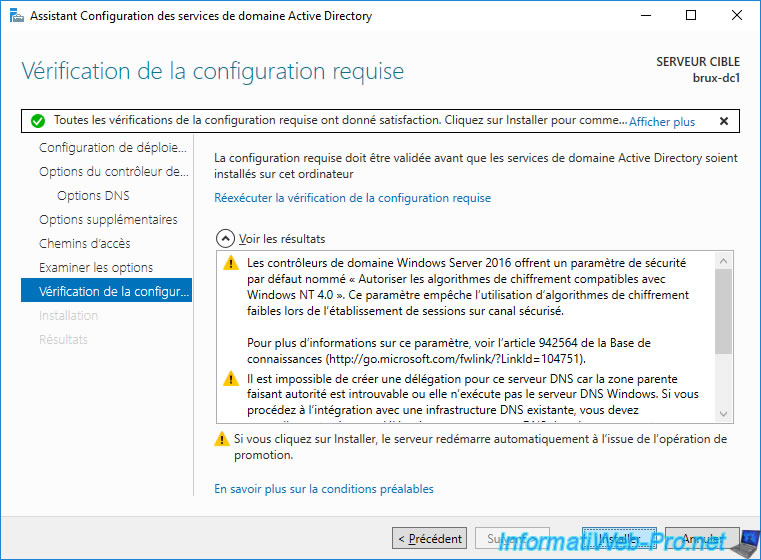Click the second warning icon about DNS delegation
The width and height of the screenshot is (761, 560).
coord(231,380)
